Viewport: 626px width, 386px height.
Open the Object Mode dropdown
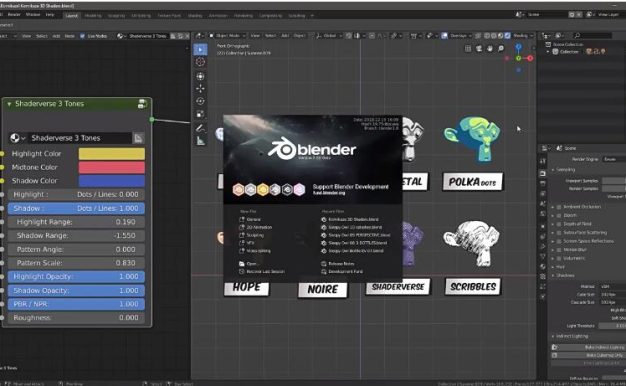coord(228,36)
